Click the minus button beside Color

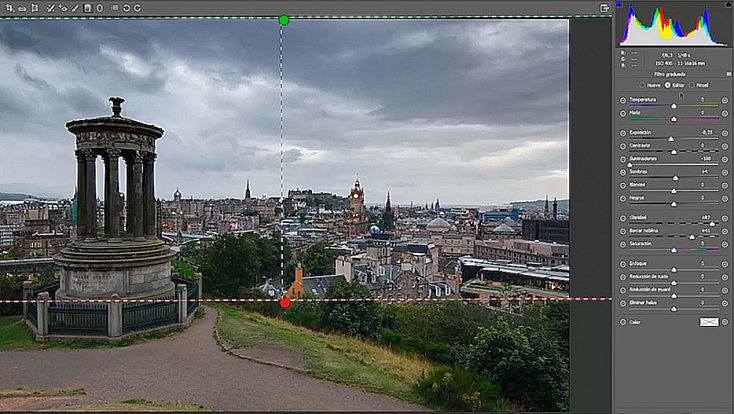(623, 322)
